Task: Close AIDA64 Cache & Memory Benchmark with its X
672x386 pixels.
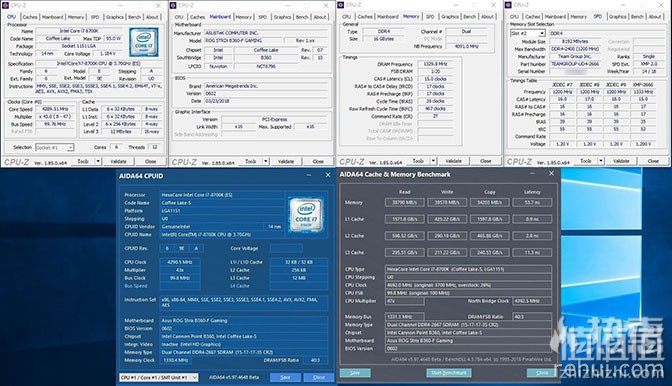Action: point(552,174)
